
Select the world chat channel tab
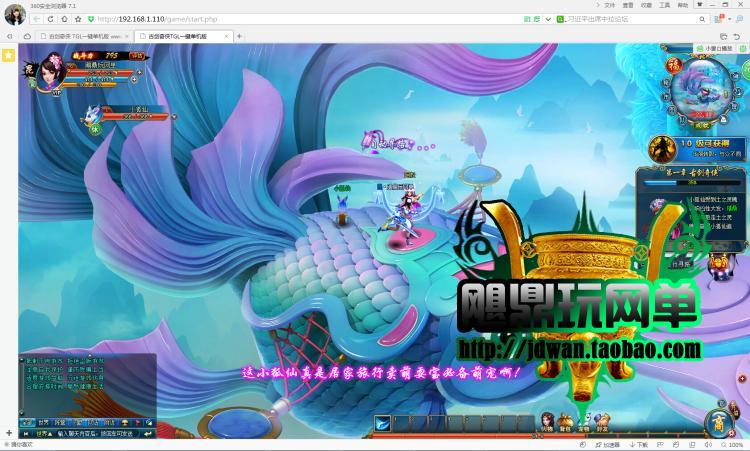coord(43,422)
